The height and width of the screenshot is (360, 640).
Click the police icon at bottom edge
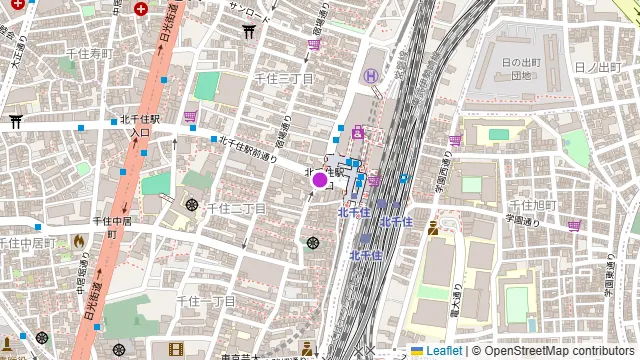pyautogui.click(x=307, y=349)
